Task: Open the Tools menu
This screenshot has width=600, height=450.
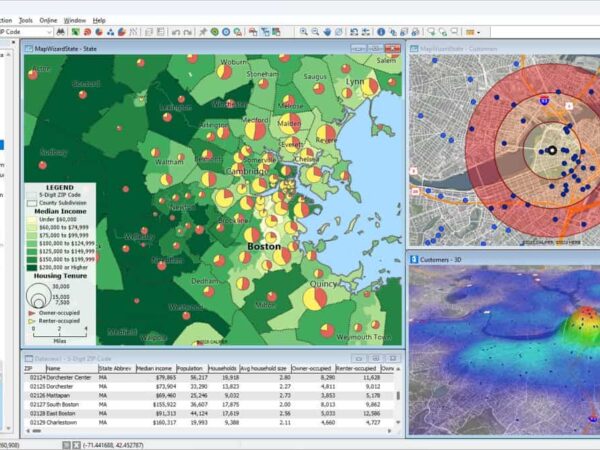Action: tap(26, 19)
